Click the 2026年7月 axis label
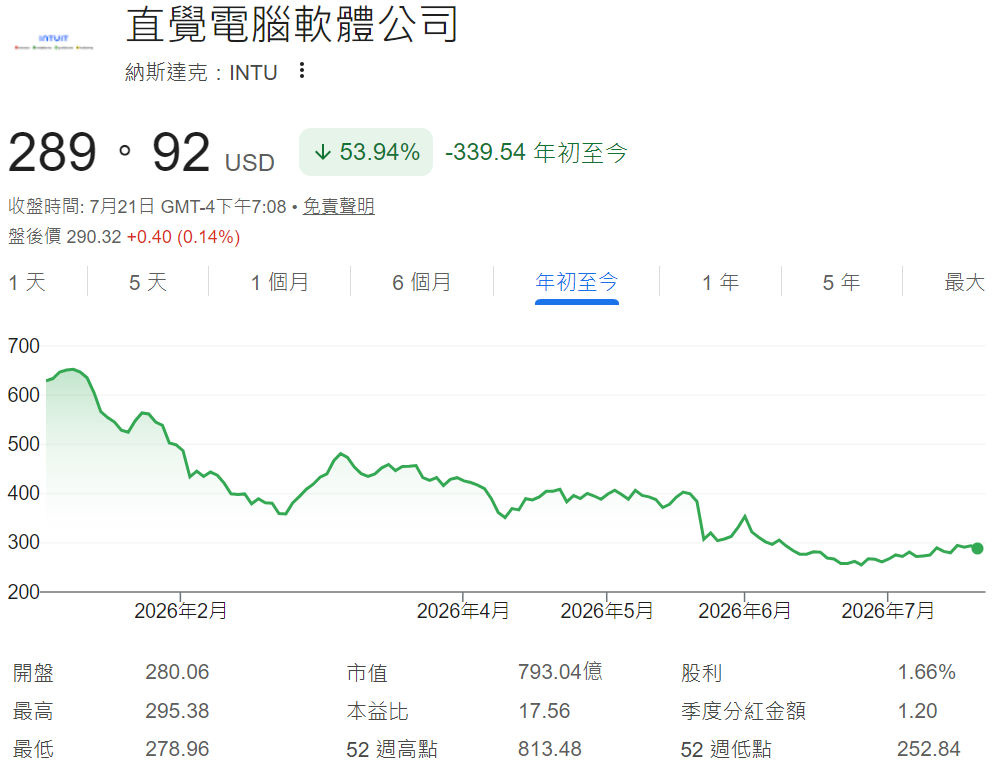This screenshot has height=769, width=998. (x=888, y=611)
